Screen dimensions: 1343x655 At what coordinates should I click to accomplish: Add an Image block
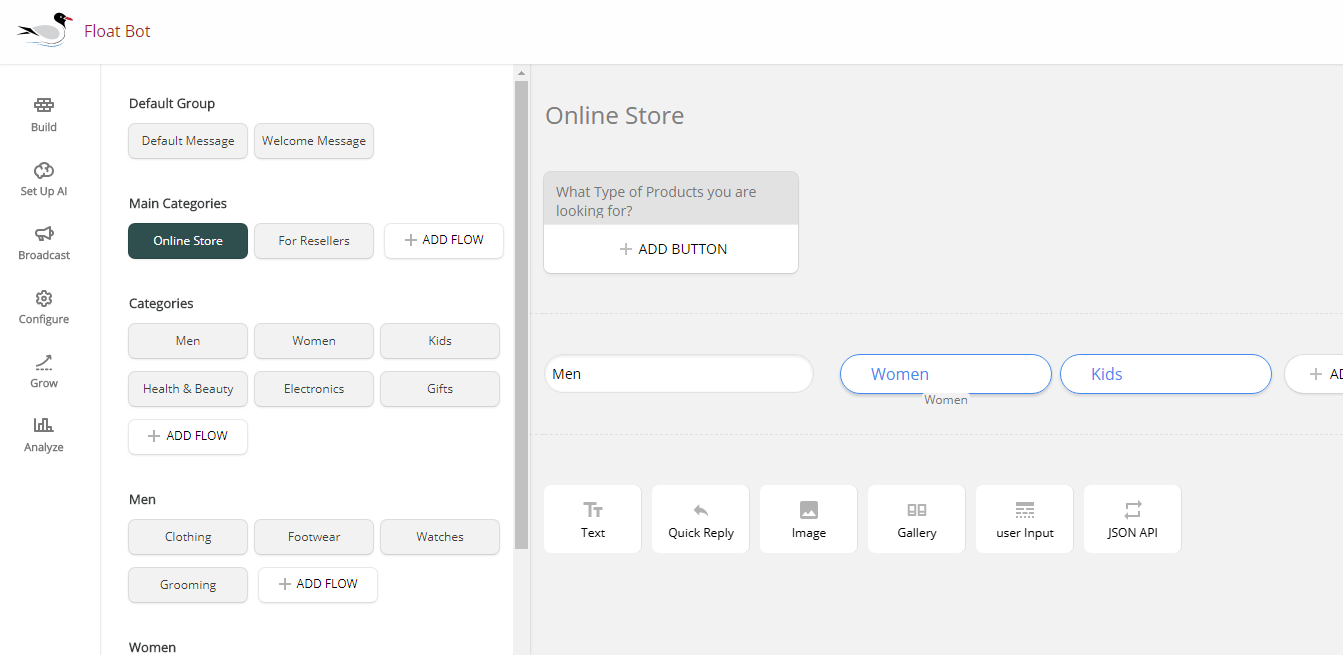(x=809, y=519)
